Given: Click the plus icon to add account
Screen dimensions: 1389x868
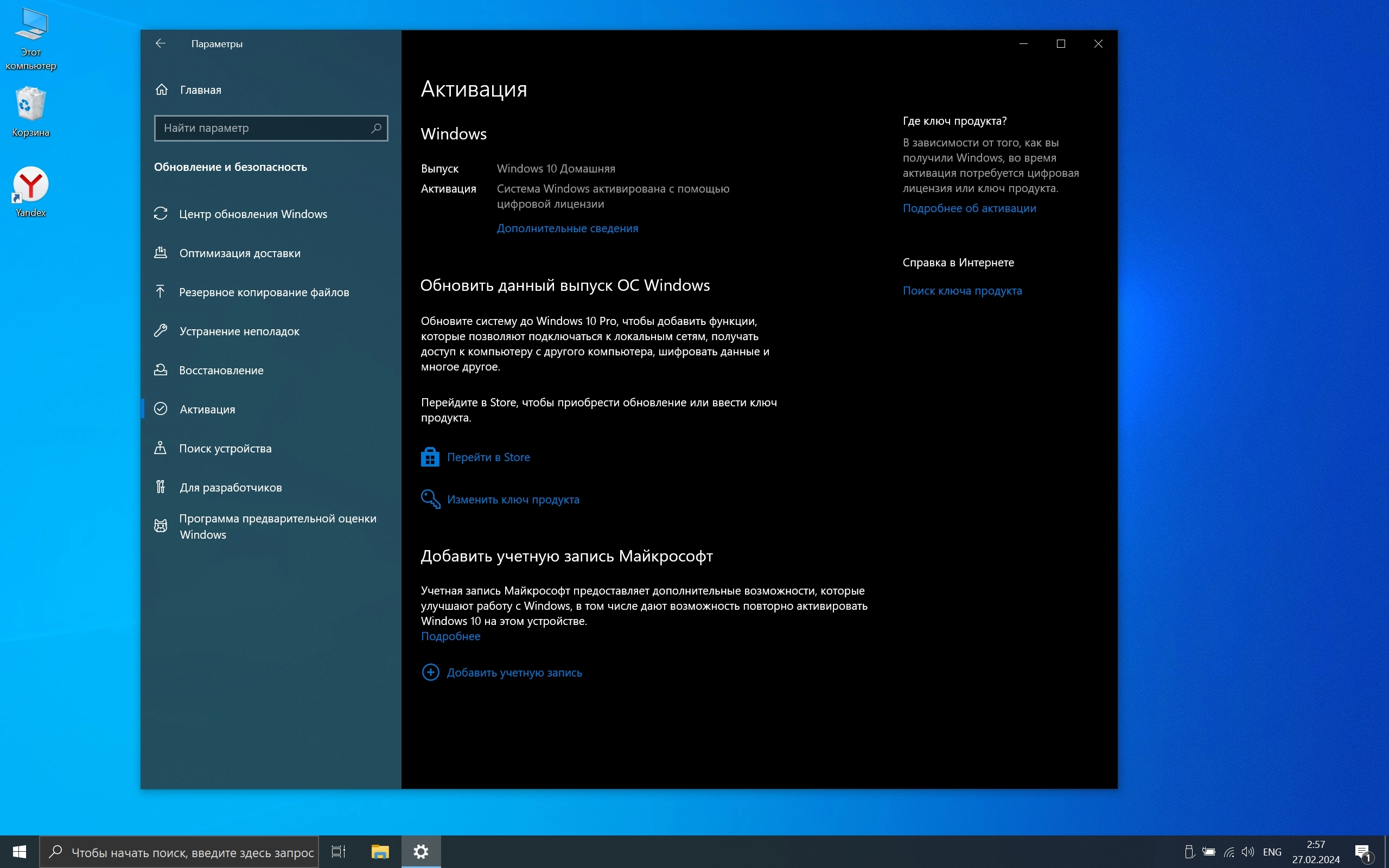Looking at the screenshot, I should click(430, 672).
